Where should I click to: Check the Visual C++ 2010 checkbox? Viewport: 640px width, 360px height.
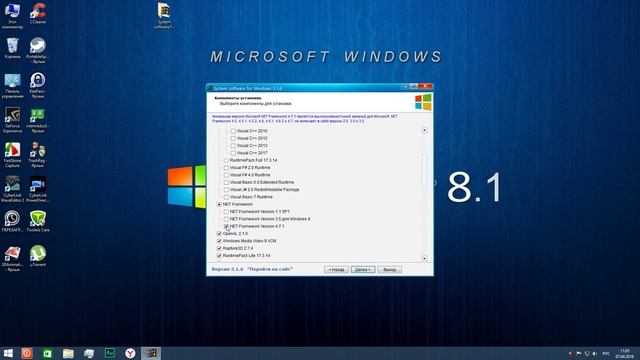click(x=233, y=131)
